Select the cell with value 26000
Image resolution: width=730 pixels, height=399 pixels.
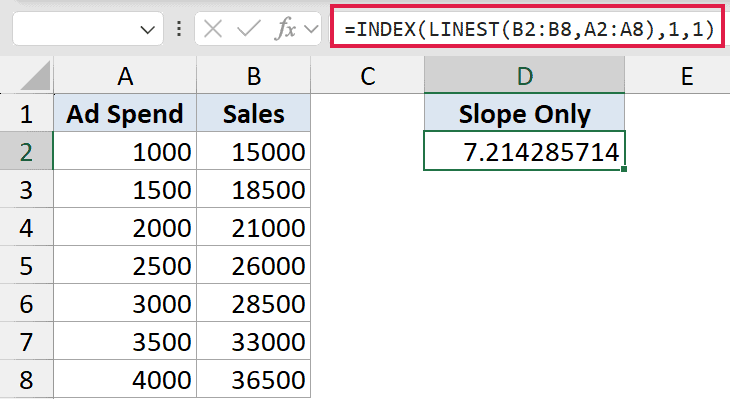pyautogui.click(x=253, y=265)
